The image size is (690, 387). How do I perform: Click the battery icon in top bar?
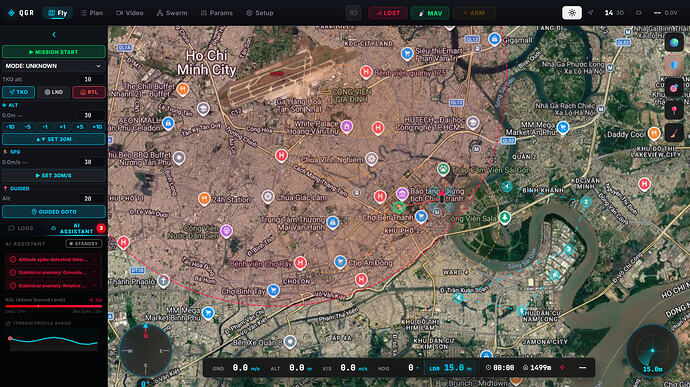pos(639,13)
